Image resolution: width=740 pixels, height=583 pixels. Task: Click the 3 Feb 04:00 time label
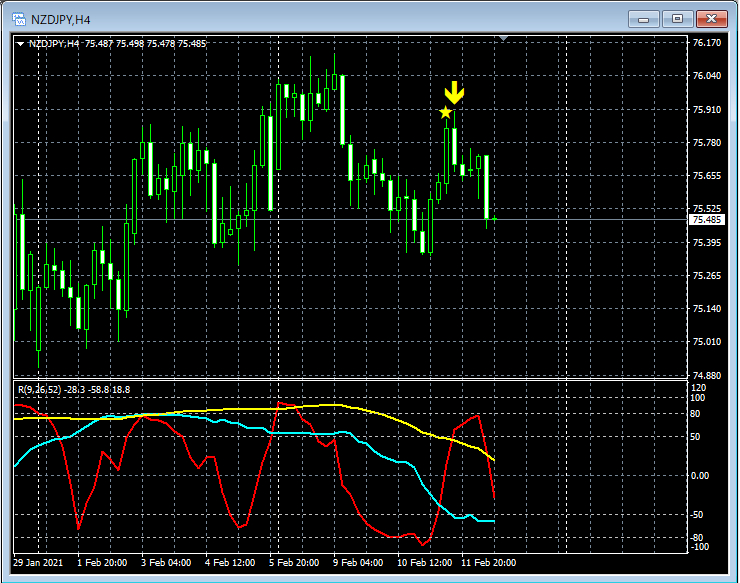coord(166,563)
